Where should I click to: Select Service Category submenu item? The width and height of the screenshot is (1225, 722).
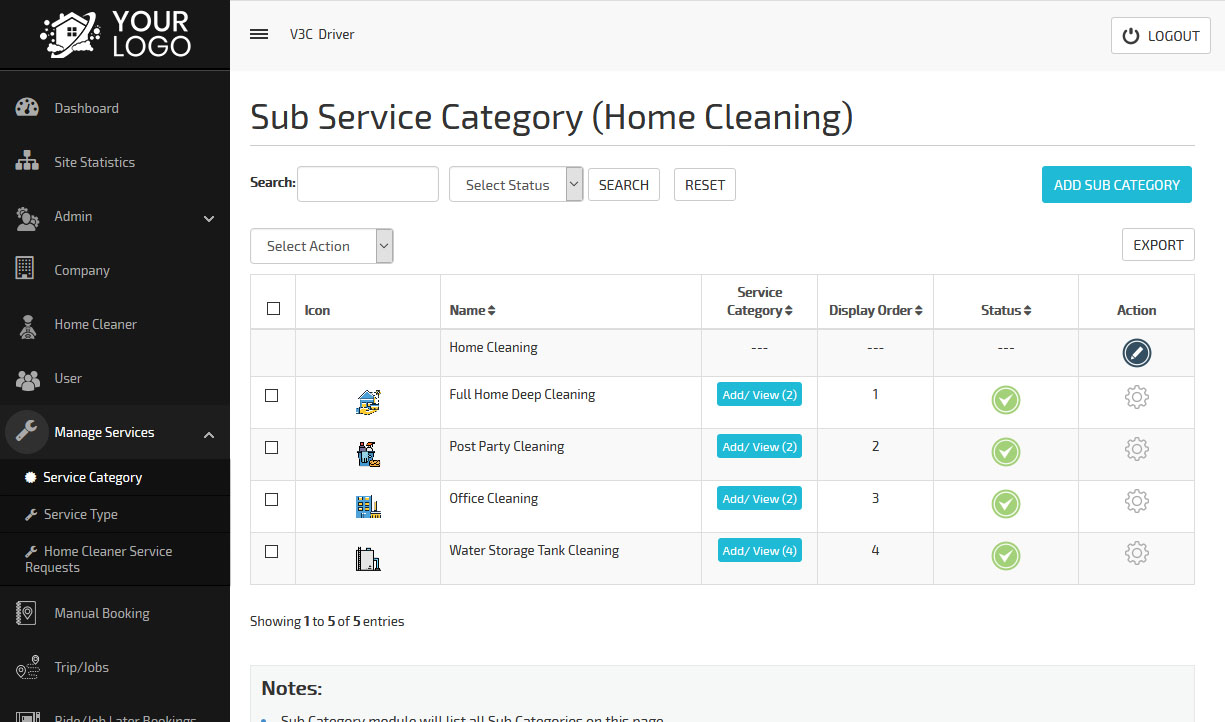[115, 477]
